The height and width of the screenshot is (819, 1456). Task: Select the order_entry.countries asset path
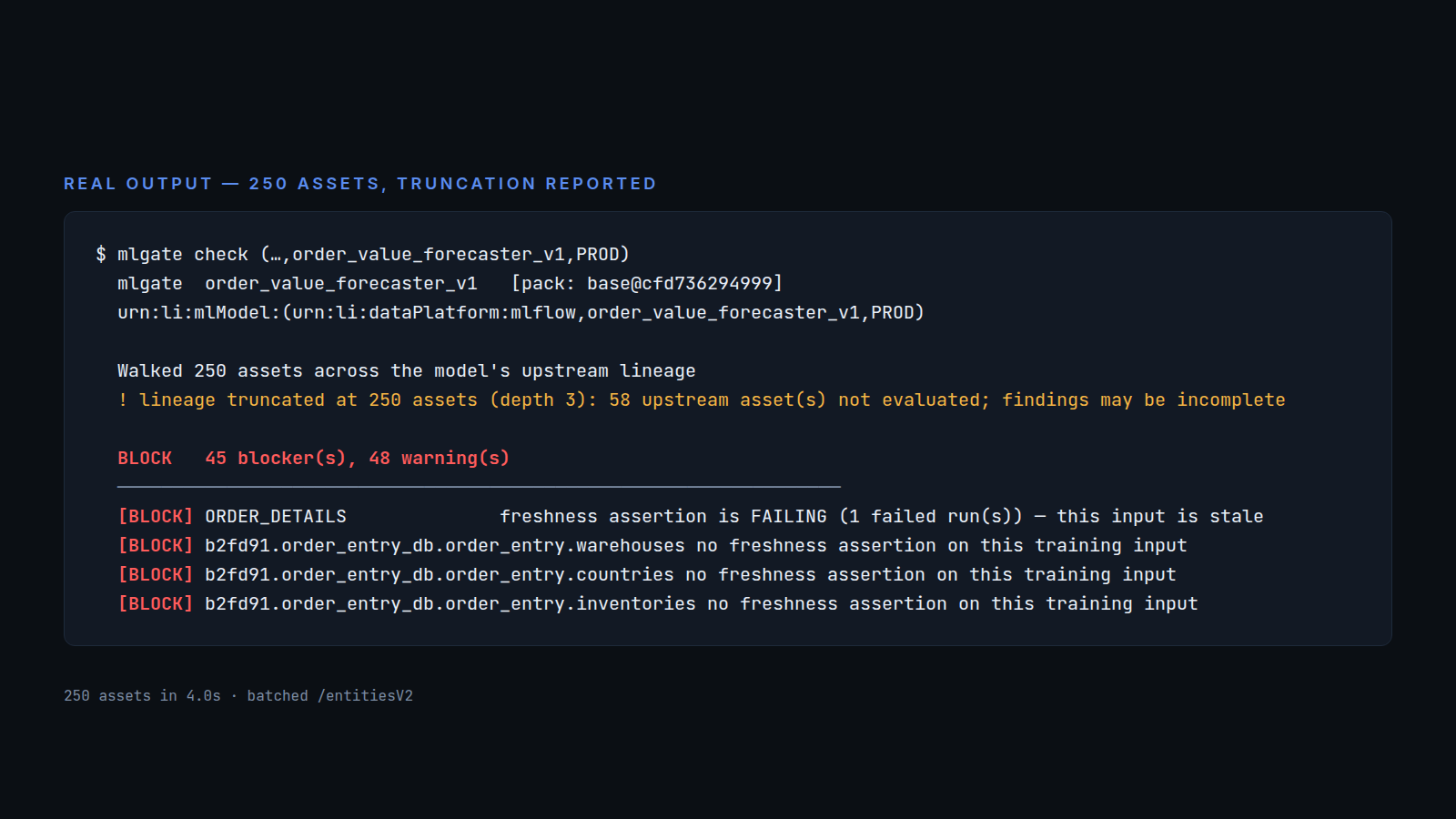pos(440,574)
